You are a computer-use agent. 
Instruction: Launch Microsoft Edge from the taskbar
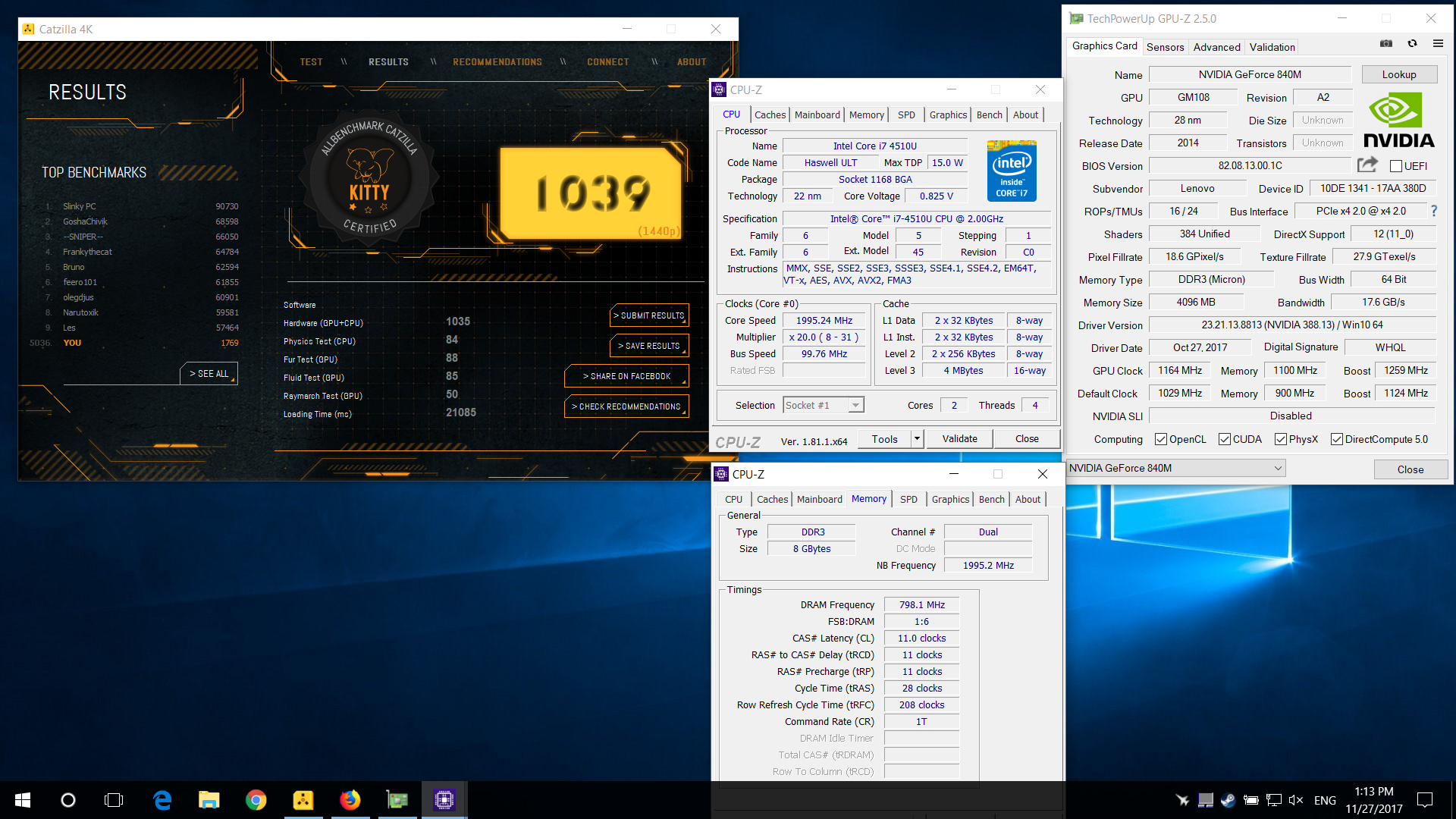point(162,800)
